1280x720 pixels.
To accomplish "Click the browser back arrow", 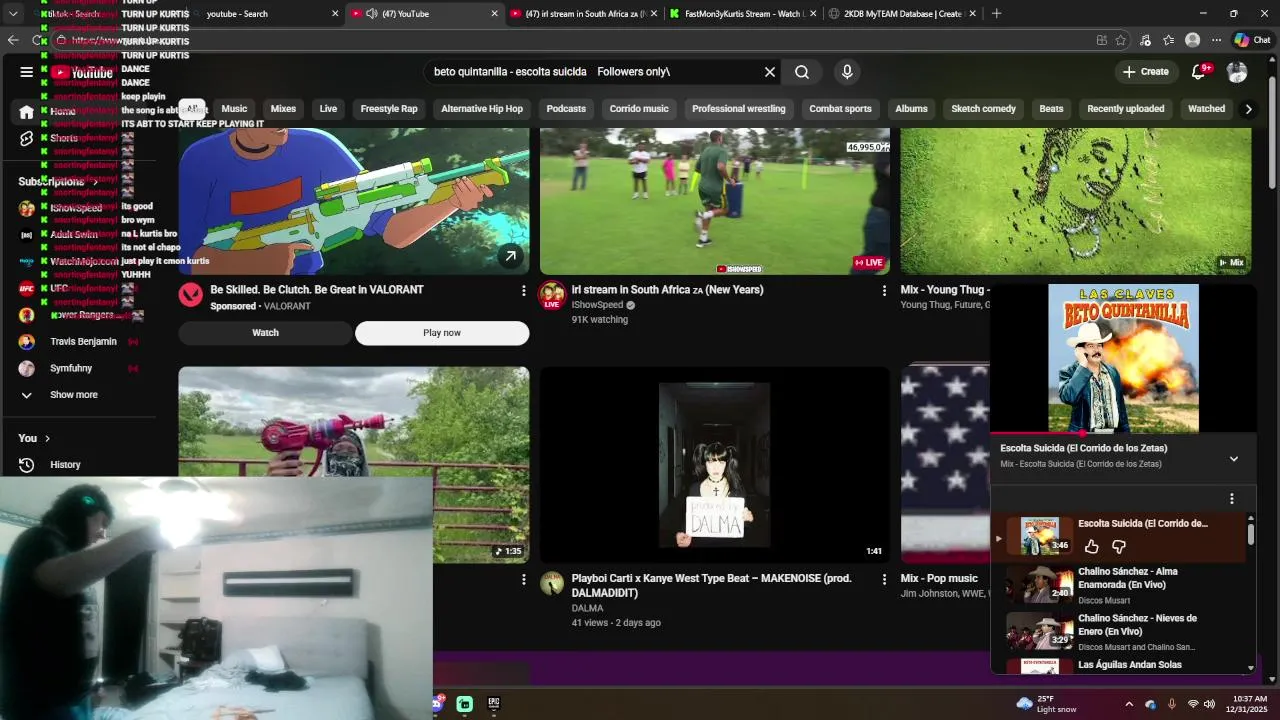I will (x=13, y=40).
